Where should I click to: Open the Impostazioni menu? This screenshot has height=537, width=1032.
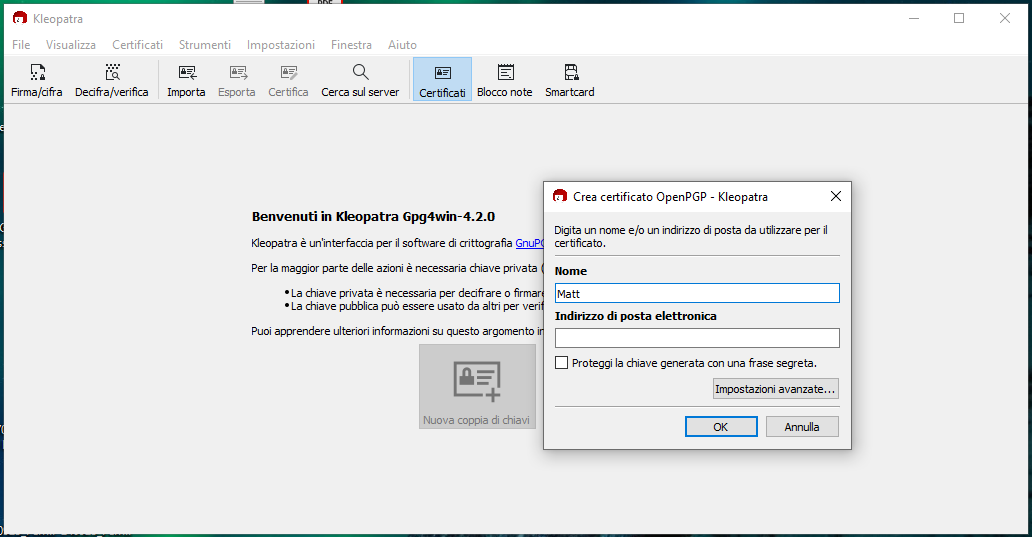point(281,45)
